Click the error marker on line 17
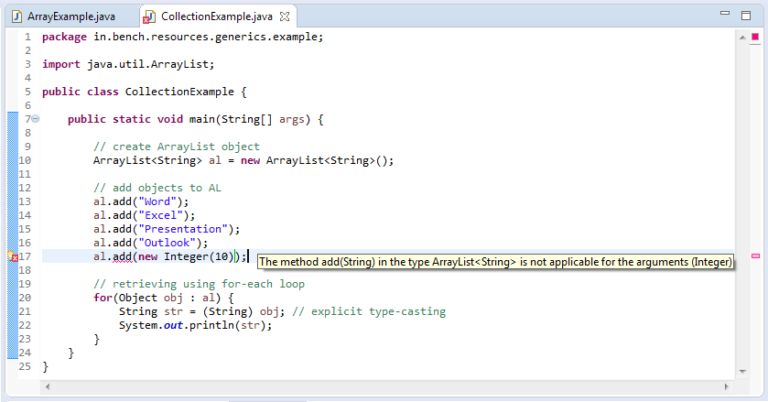768x402 pixels. pos(13,257)
